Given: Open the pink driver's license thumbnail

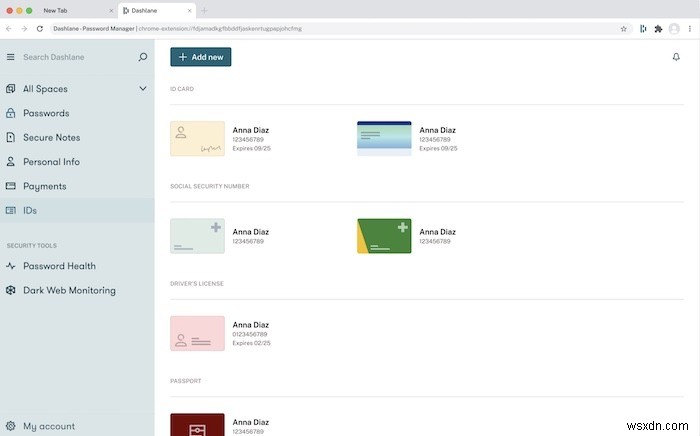Looking at the screenshot, I should [x=197, y=333].
